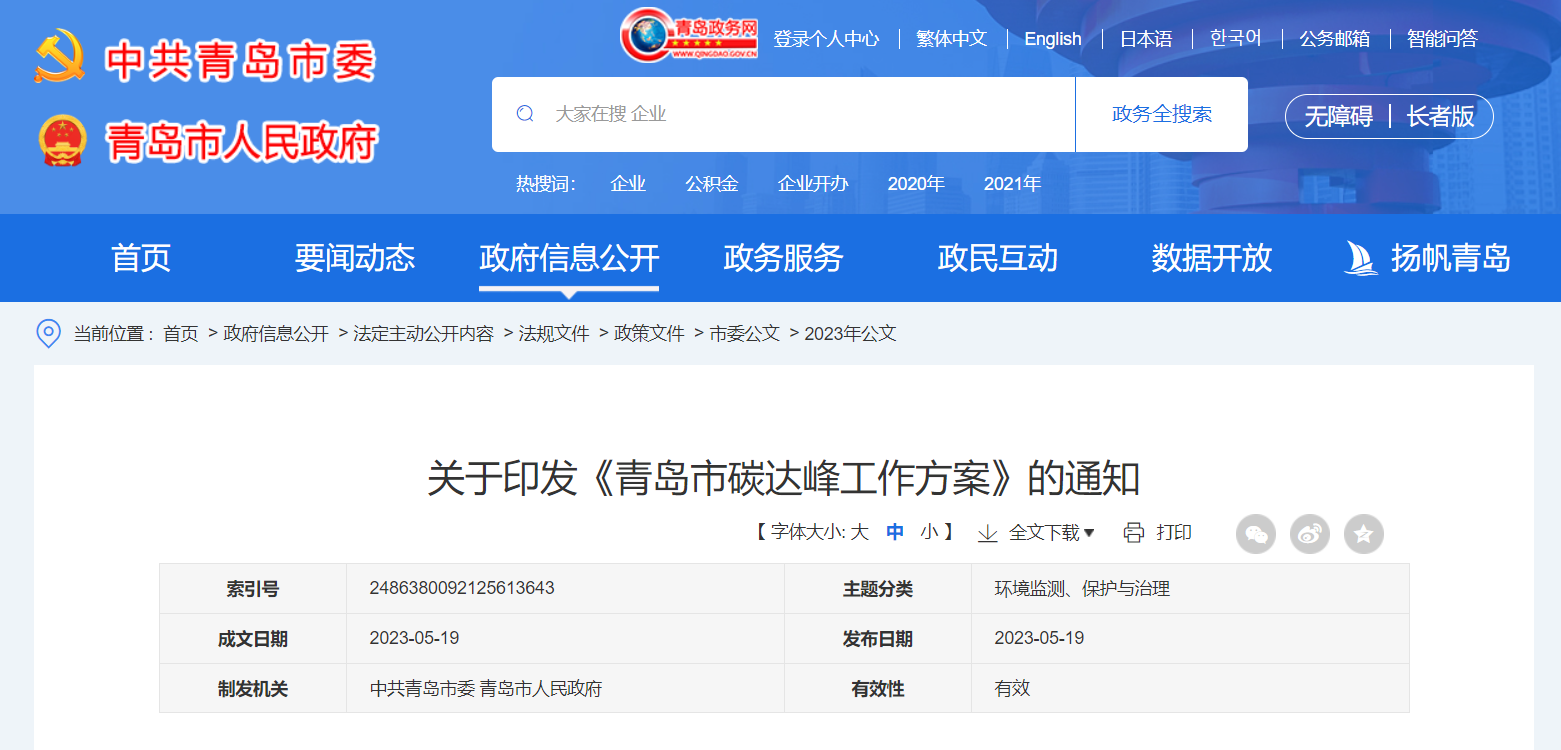Image resolution: width=1561 pixels, height=750 pixels.
Task: Click the location pin icon
Action: (48, 333)
